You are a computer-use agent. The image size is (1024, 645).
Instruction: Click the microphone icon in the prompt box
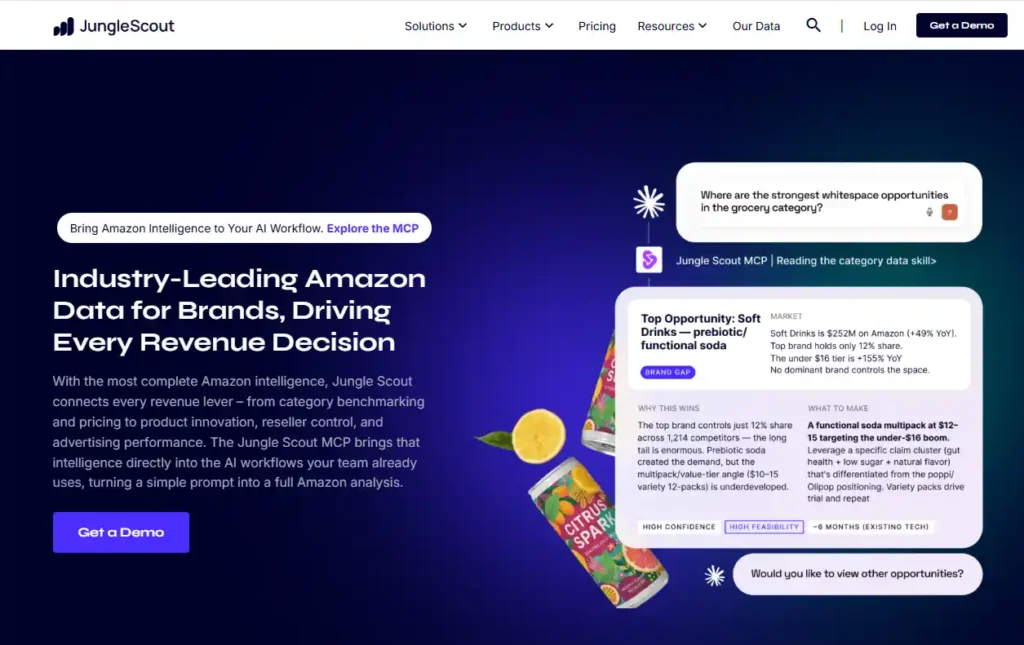click(929, 212)
